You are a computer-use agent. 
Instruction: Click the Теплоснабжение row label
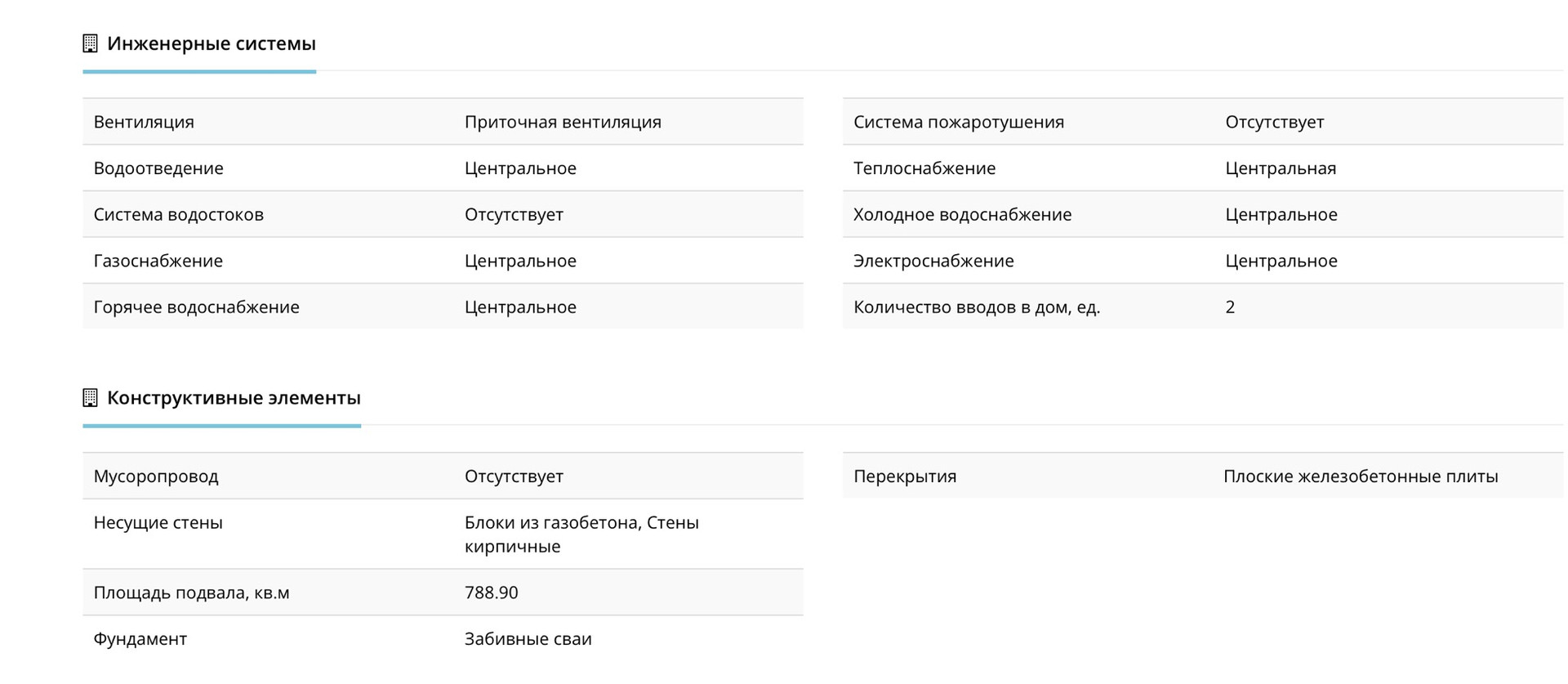[x=924, y=168]
